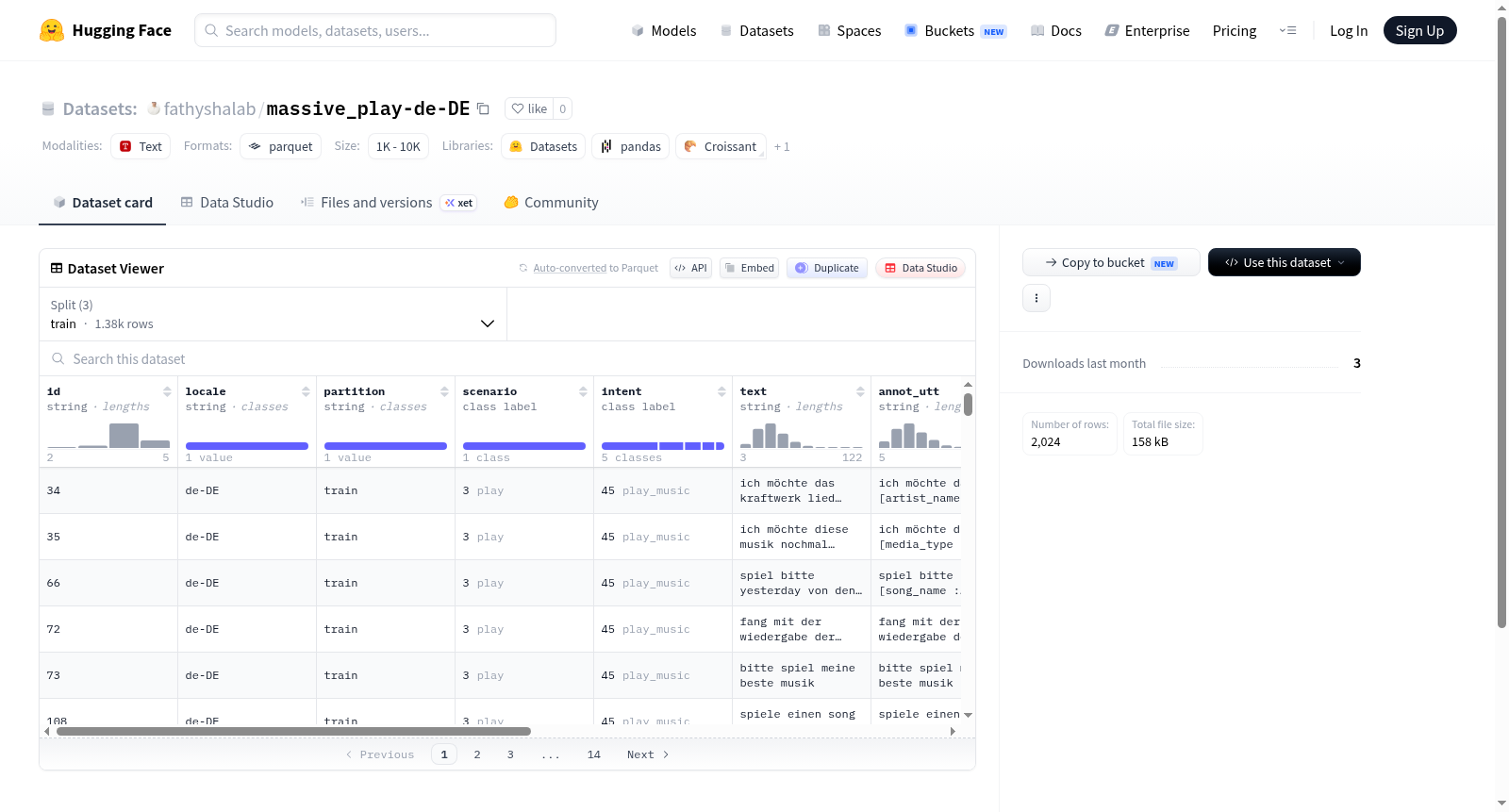The image size is (1509, 812).
Task: Expand the Split train dropdown
Action: pos(273,314)
